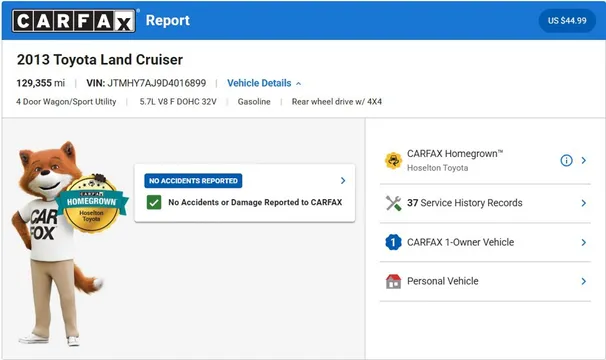Click the Personal Vehicle house icon

click(x=393, y=282)
